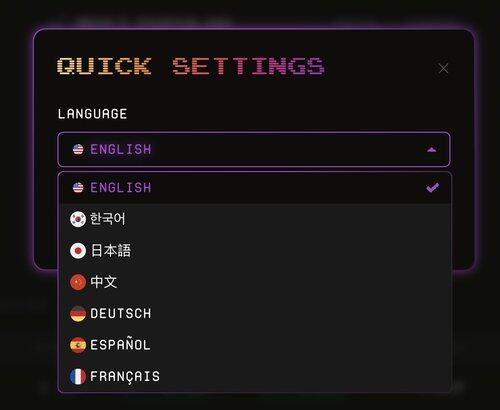Viewport: 500px width, 410px height.
Task: Click the Chinese flag icon
Action: tap(78, 282)
